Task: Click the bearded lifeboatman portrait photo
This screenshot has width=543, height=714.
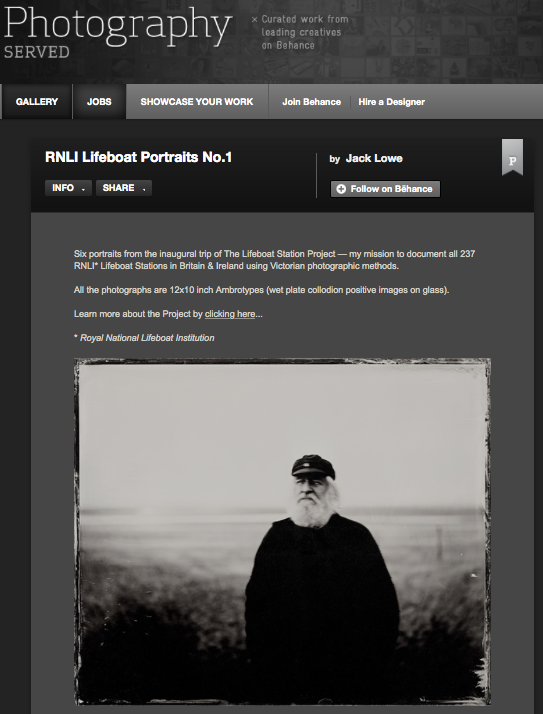Action: point(282,531)
